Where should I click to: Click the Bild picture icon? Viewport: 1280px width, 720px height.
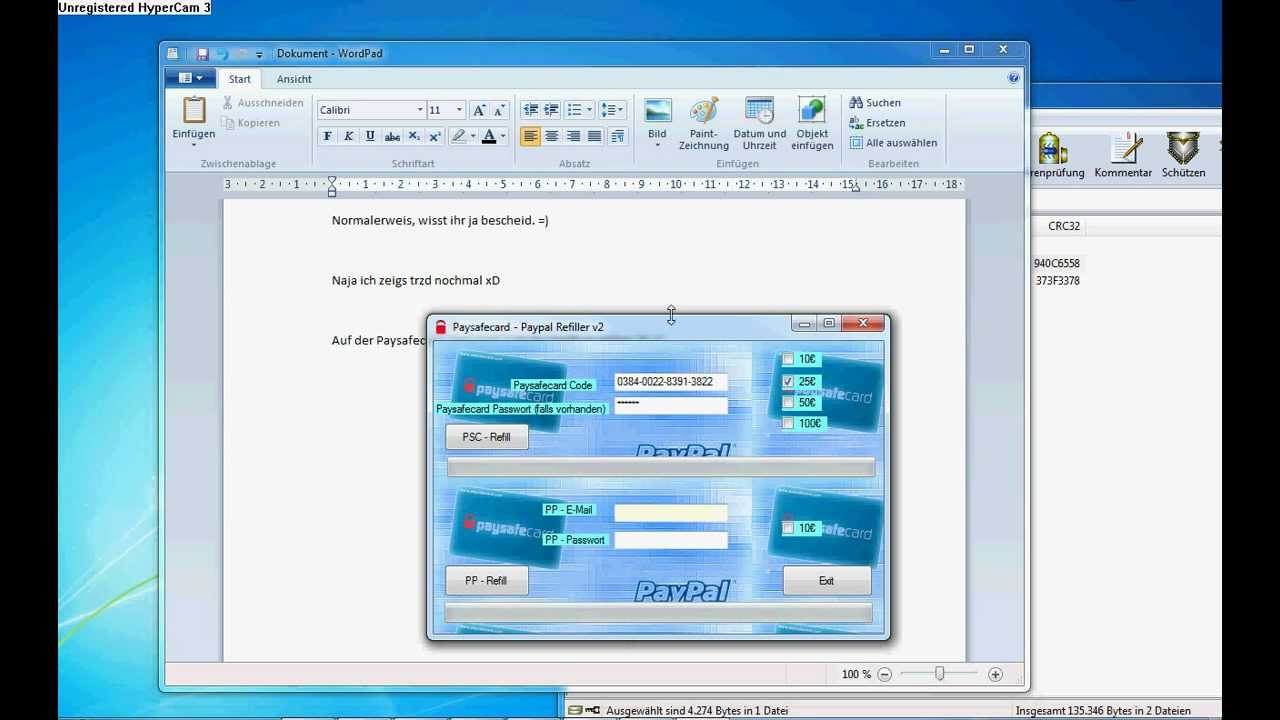[x=657, y=111]
